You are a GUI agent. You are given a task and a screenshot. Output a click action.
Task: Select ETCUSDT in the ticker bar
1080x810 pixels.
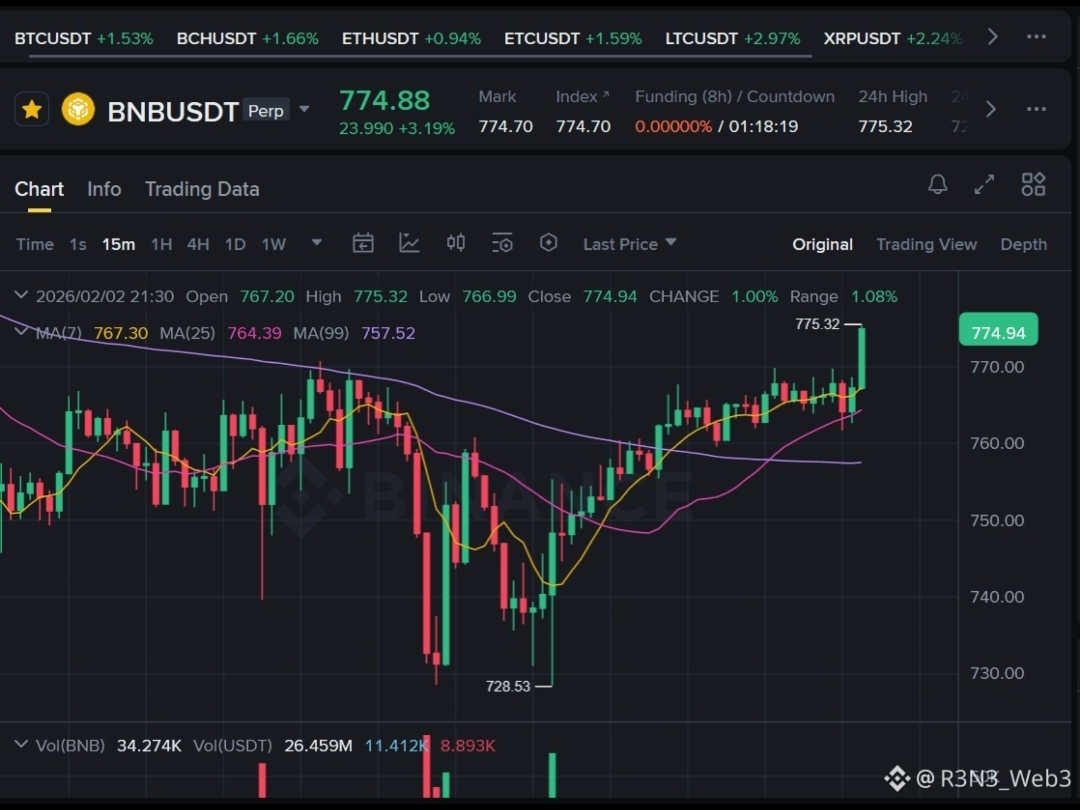[x=573, y=39]
